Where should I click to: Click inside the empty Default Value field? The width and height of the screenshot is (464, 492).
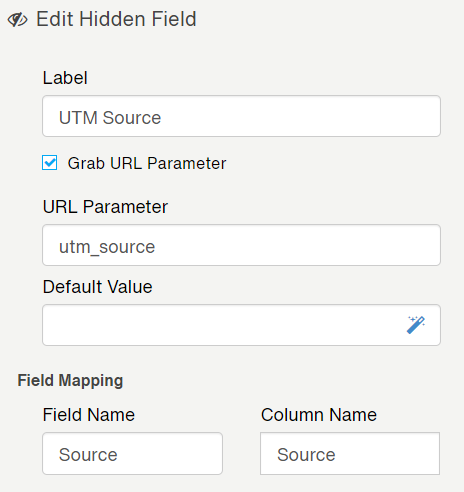click(x=241, y=325)
